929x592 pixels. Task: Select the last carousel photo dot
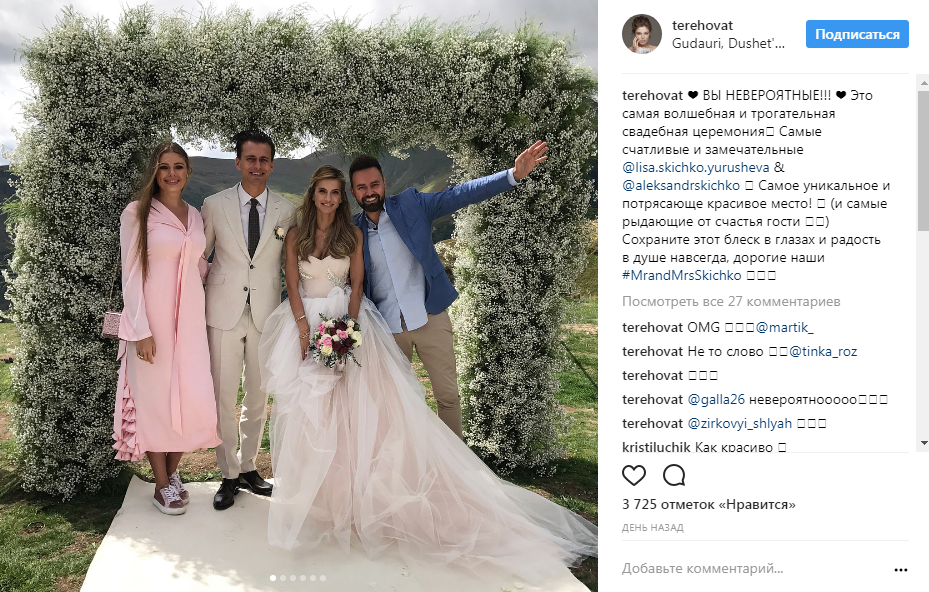pos(323,578)
